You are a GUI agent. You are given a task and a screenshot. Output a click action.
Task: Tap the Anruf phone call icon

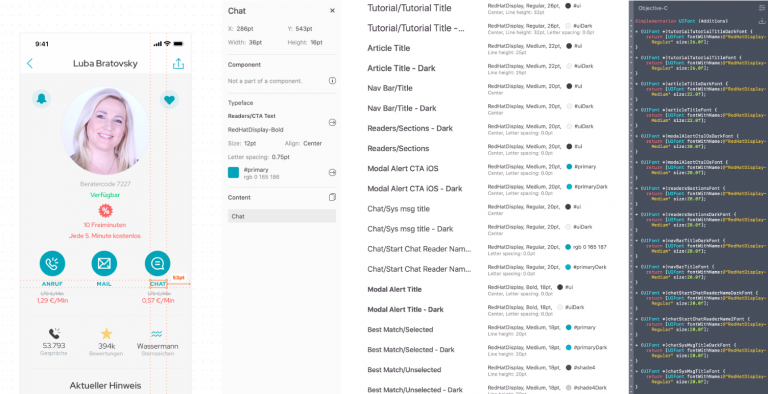(52, 264)
